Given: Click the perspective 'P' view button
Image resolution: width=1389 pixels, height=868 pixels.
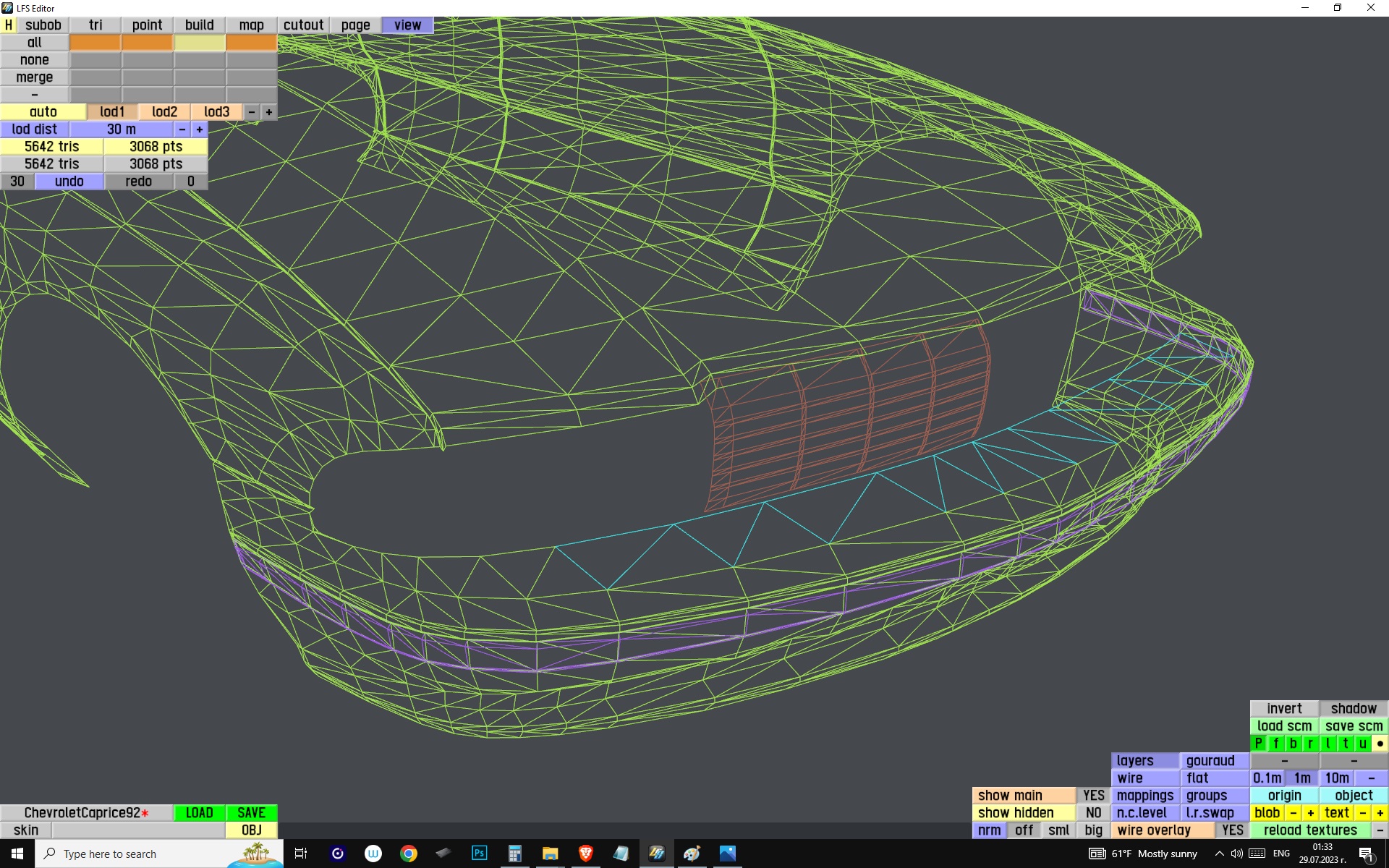Looking at the screenshot, I should 1258,743.
